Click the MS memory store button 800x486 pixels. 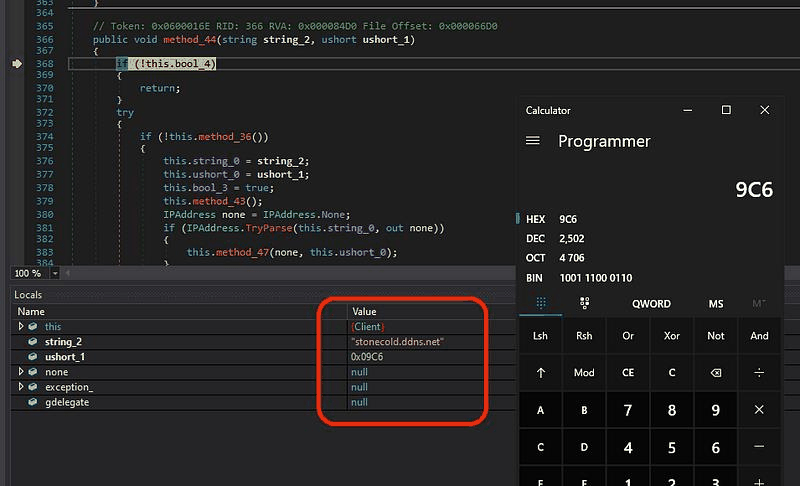point(715,304)
